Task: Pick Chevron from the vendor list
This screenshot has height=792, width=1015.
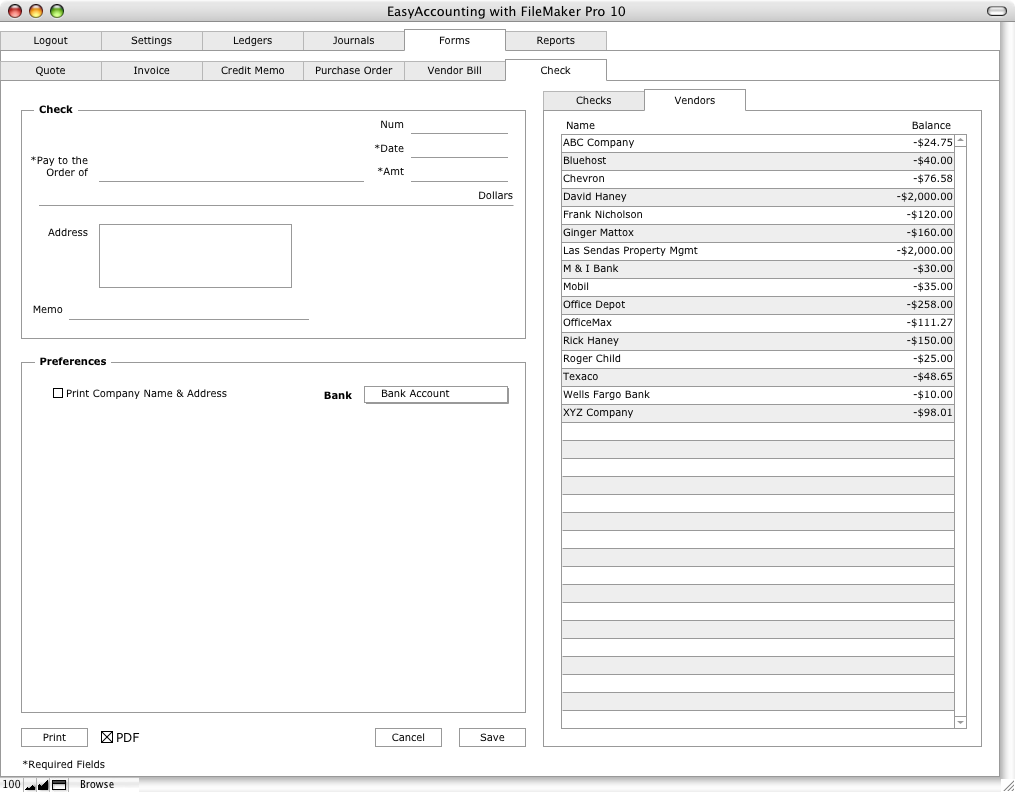Action: [758, 179]
